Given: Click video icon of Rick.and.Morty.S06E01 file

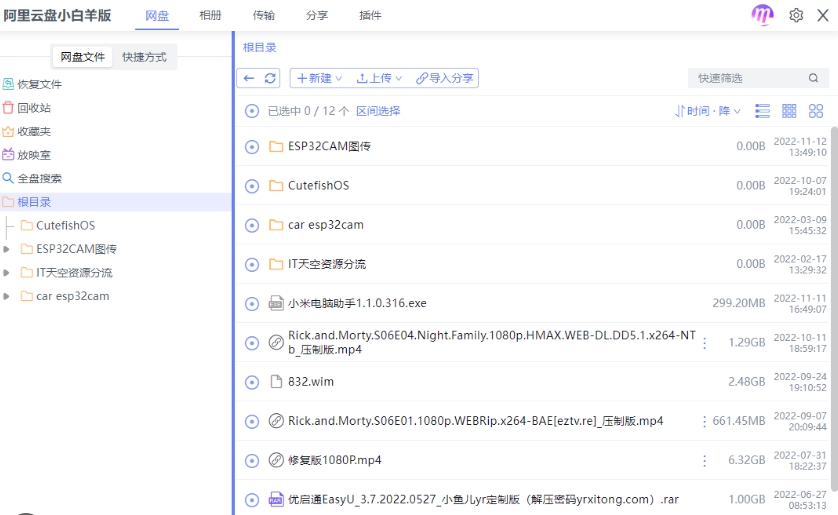Looking at the screenshot, I should tap(276, 421).
